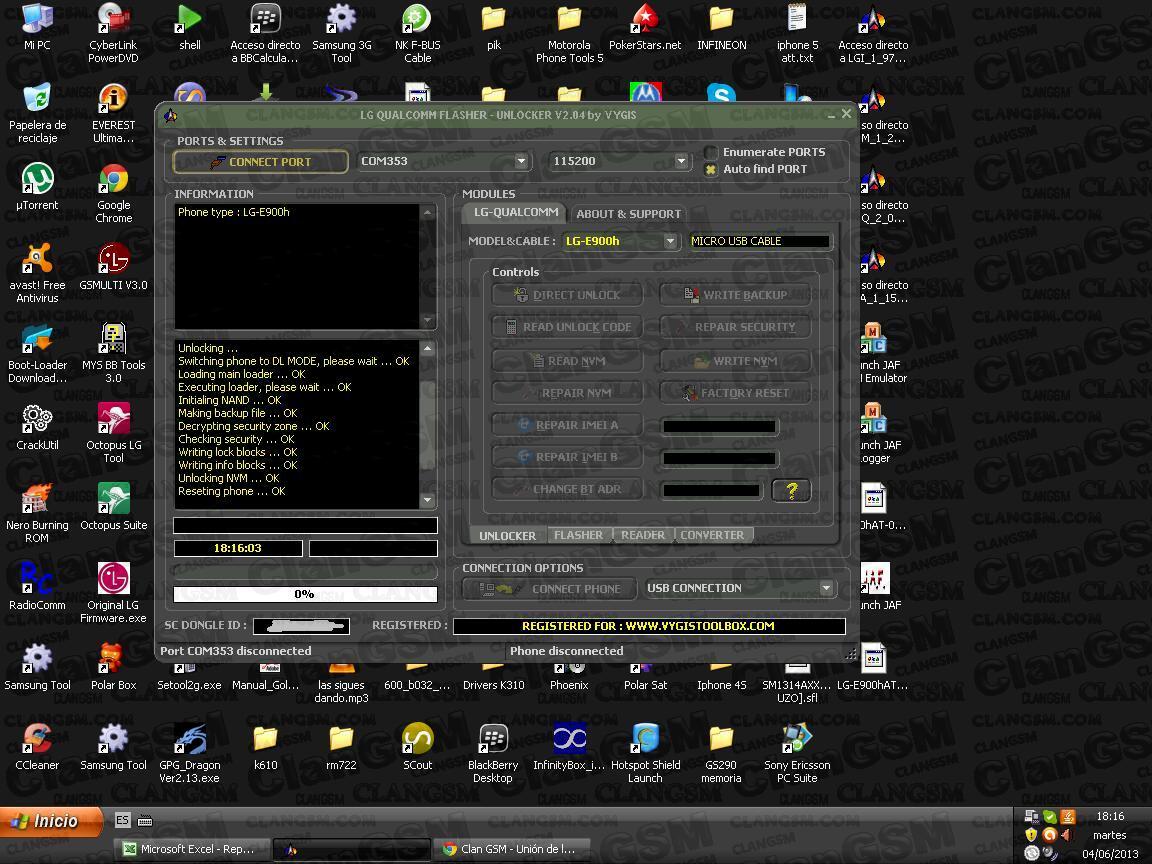Viewport: 1152px width, 864px height.
Task: Click the yellow question mark help button
Action: point(791,491)
